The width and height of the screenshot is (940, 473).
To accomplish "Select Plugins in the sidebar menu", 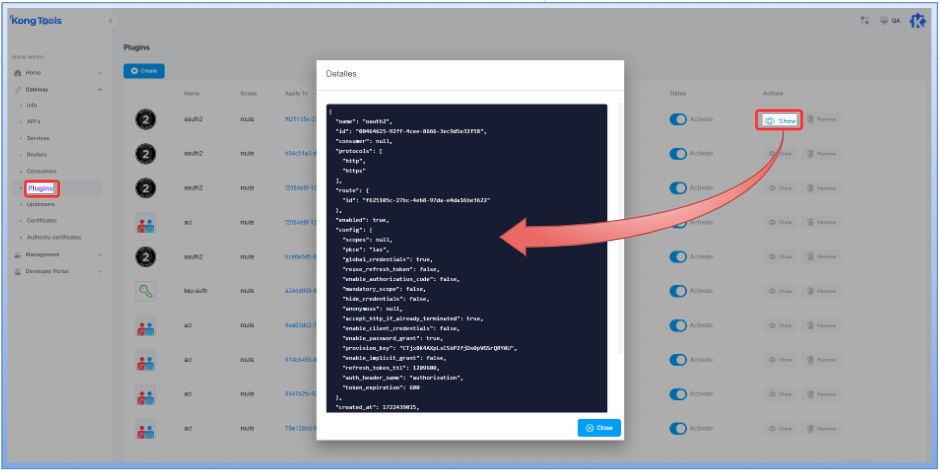I will click(x=41, y=188).
